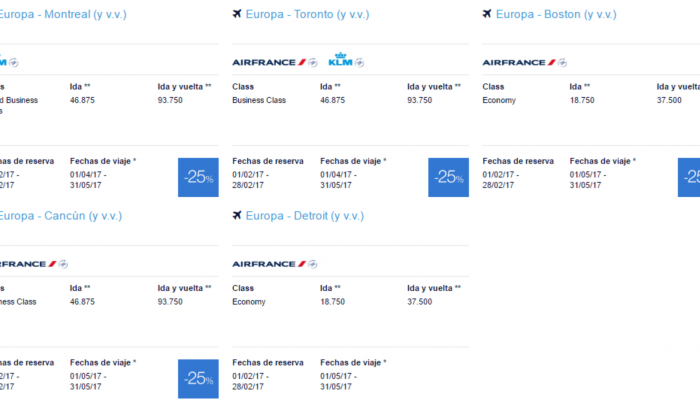Click the Air France logo under Cancún
This screenshot has width=700, height=400.
[28, 264]
